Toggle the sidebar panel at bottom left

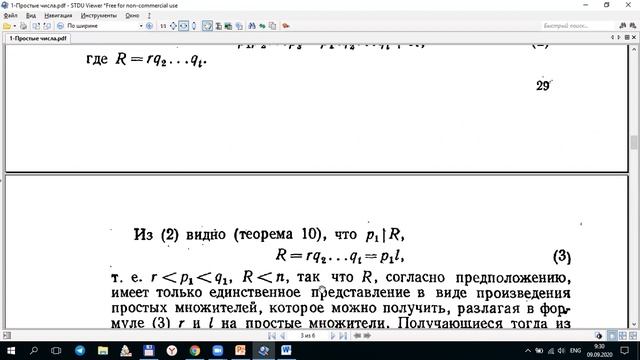7,336
